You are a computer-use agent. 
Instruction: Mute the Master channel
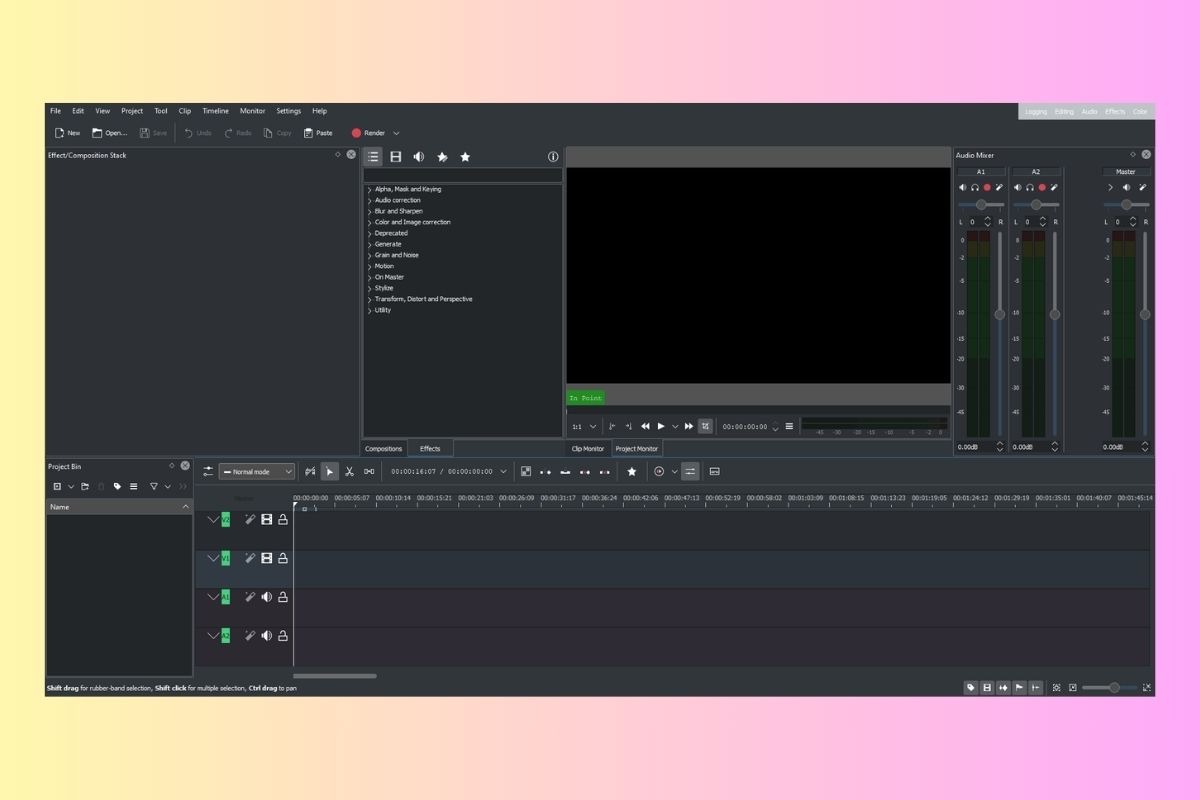click(x=1126, y=187)
